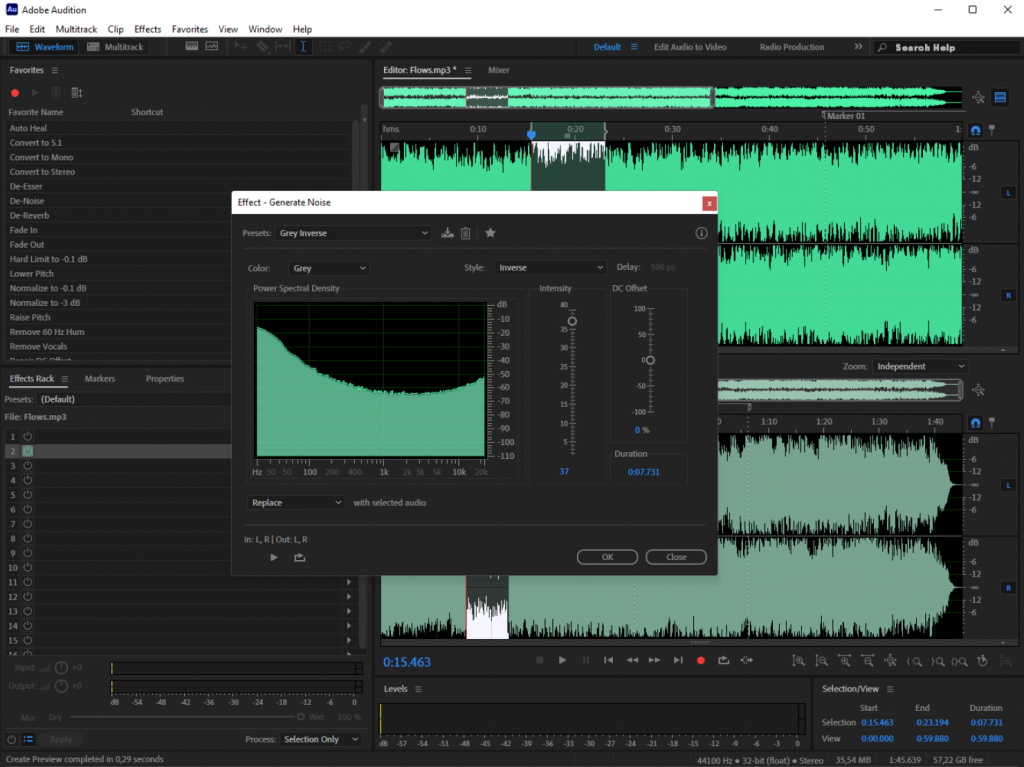Save the current noise settings as a preset
Viewport: 1024px width, 767px height.
(447, 233)
